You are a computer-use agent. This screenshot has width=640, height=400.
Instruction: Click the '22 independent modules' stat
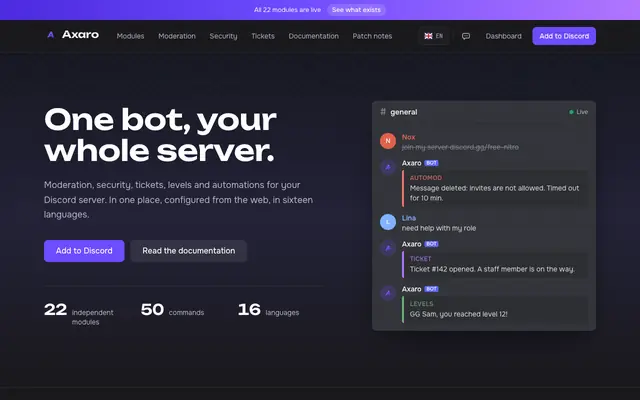pyautogui.click(x=79, y=313)
